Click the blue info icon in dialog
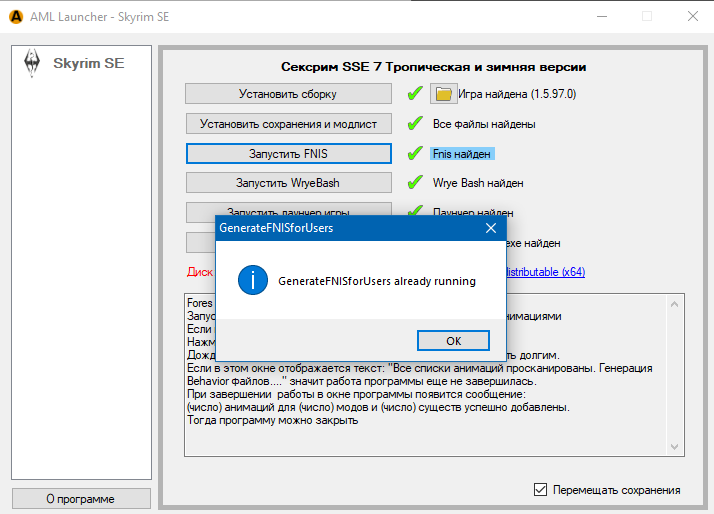 [x=251, y=281]
